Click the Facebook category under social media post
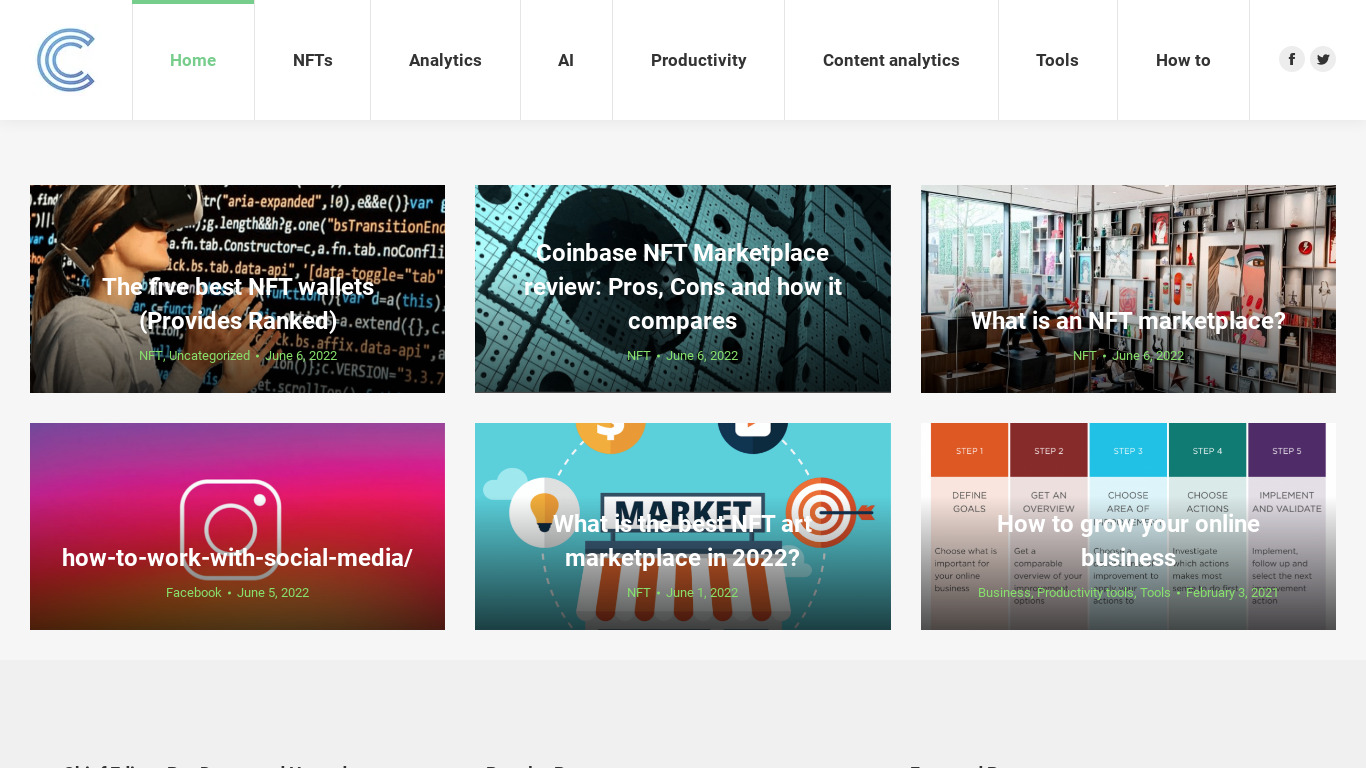Screen dimensions: 1366x768 coord(194,593)
